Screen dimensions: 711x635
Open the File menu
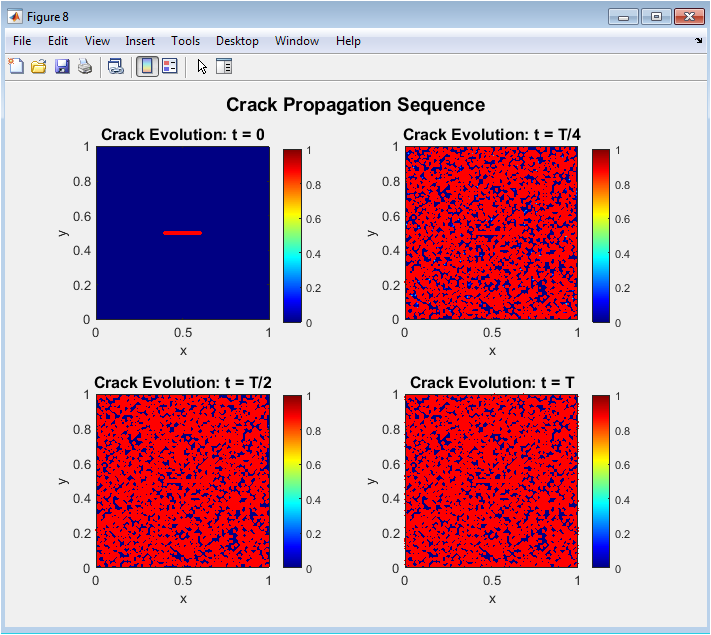(x=22, y=41)
